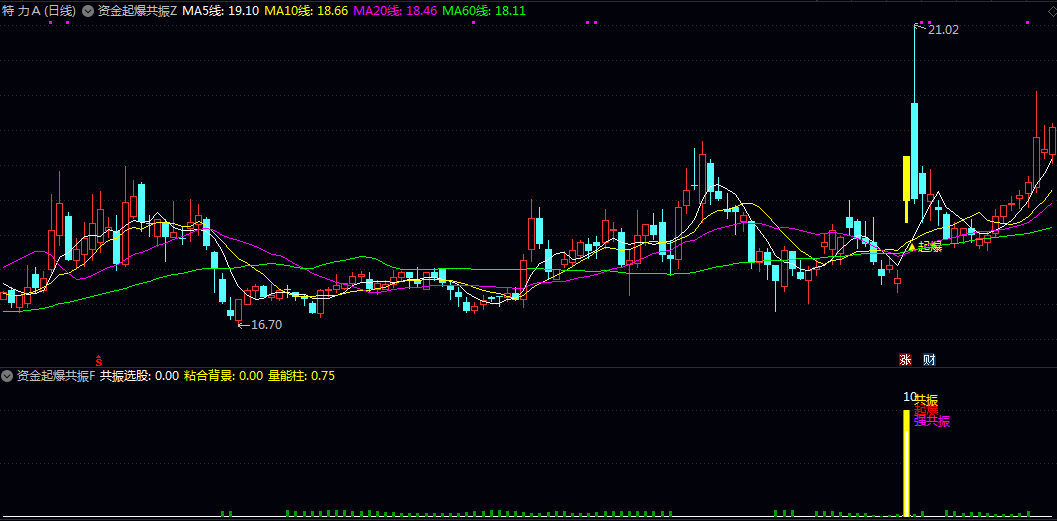This screenshot has height=521, width=1057.
Task: Open the red 涨 event icon
Action: pos(905,359)
